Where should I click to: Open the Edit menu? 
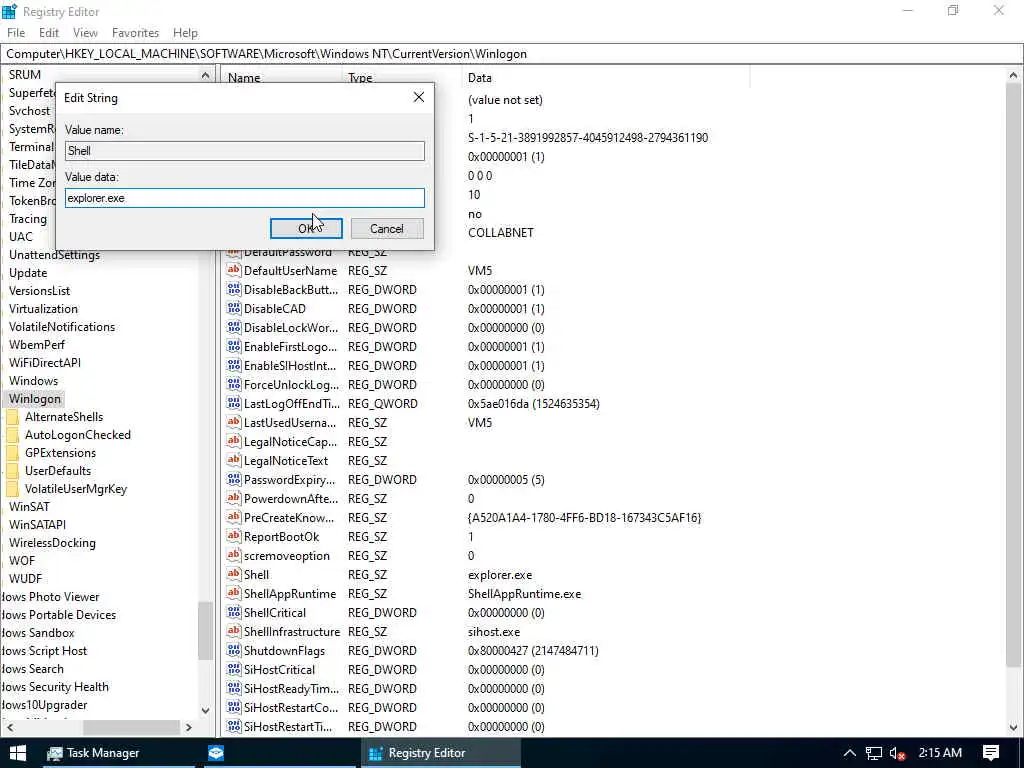click(49, 33)
